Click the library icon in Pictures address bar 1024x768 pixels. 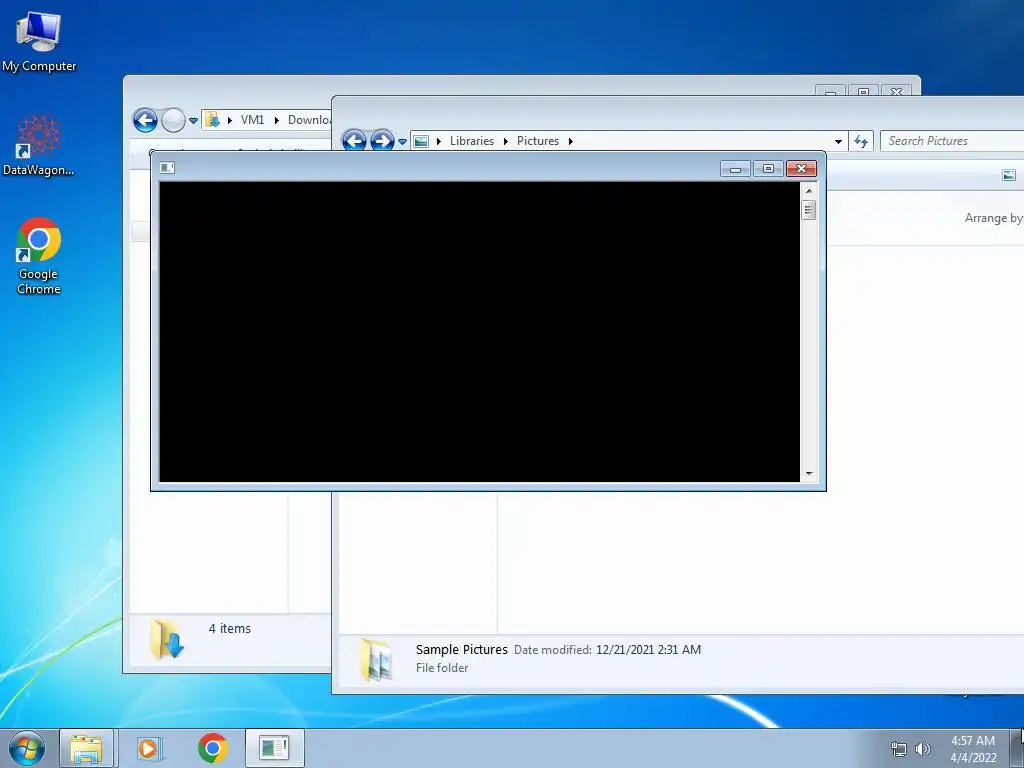click(x=421, y=141)
